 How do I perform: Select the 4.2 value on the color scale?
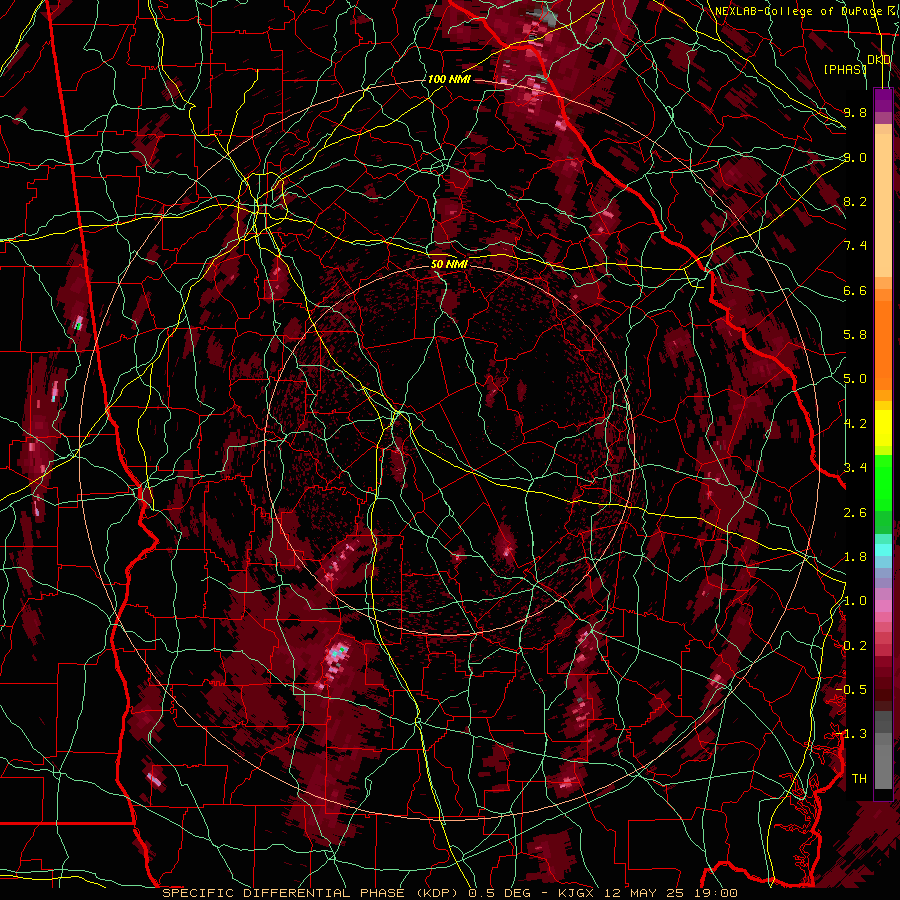coord(855,424)
